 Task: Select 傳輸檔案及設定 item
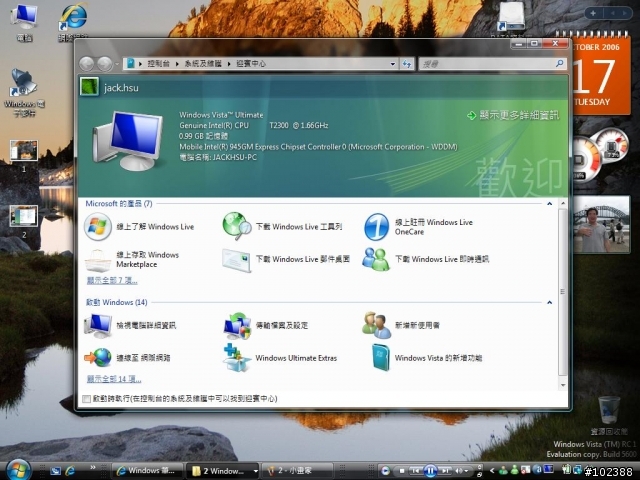(x=265, y=325)
